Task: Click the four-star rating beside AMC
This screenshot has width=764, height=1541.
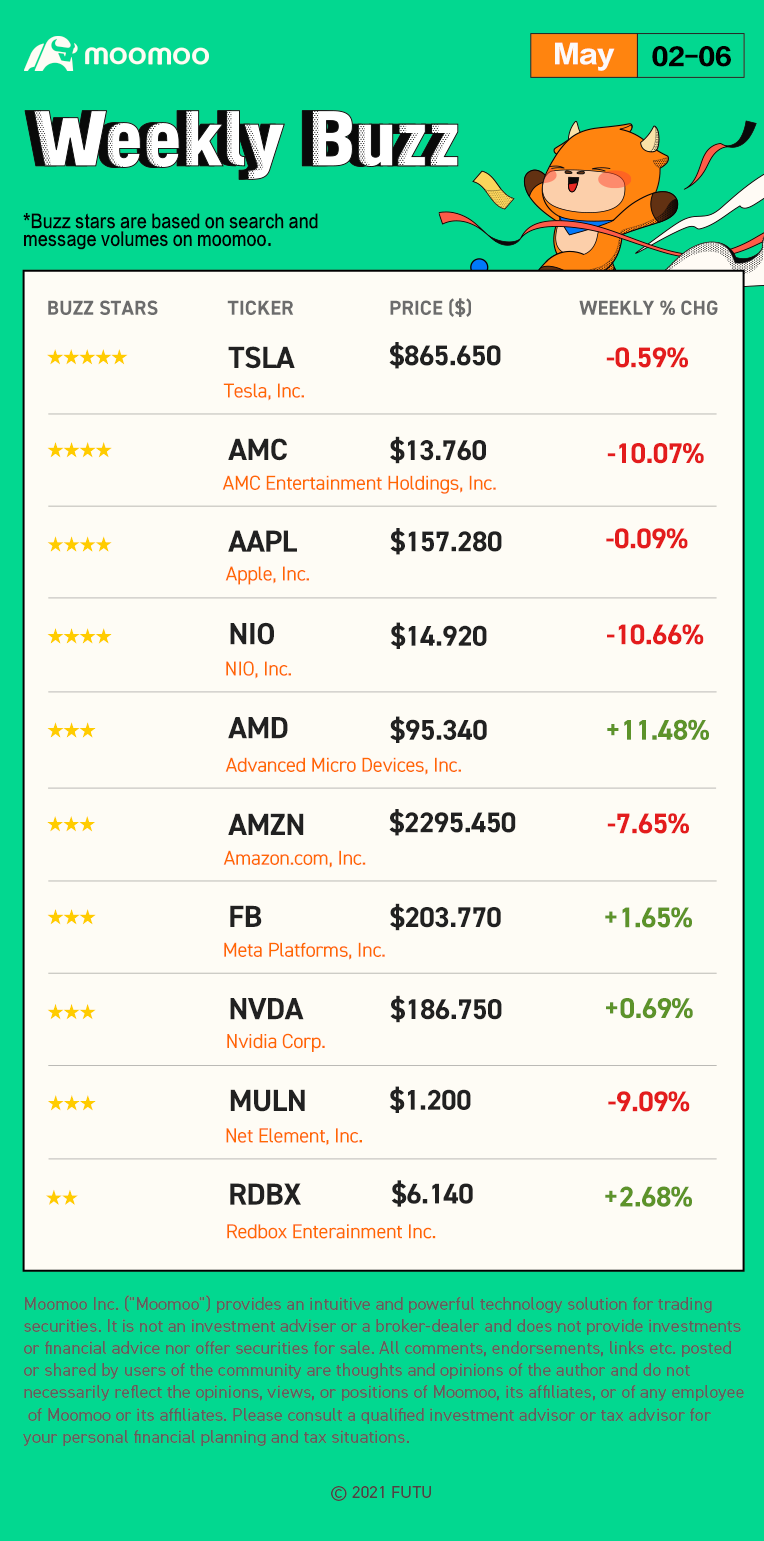Action: point(79,450)
